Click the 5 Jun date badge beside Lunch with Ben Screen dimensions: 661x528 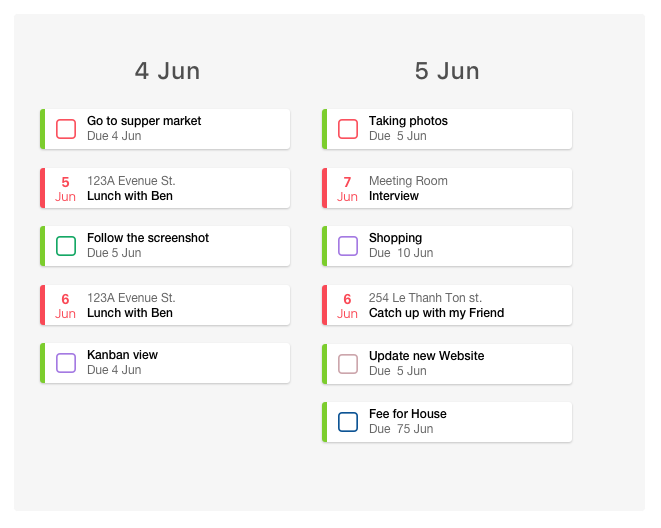click(x=65, y=189)
